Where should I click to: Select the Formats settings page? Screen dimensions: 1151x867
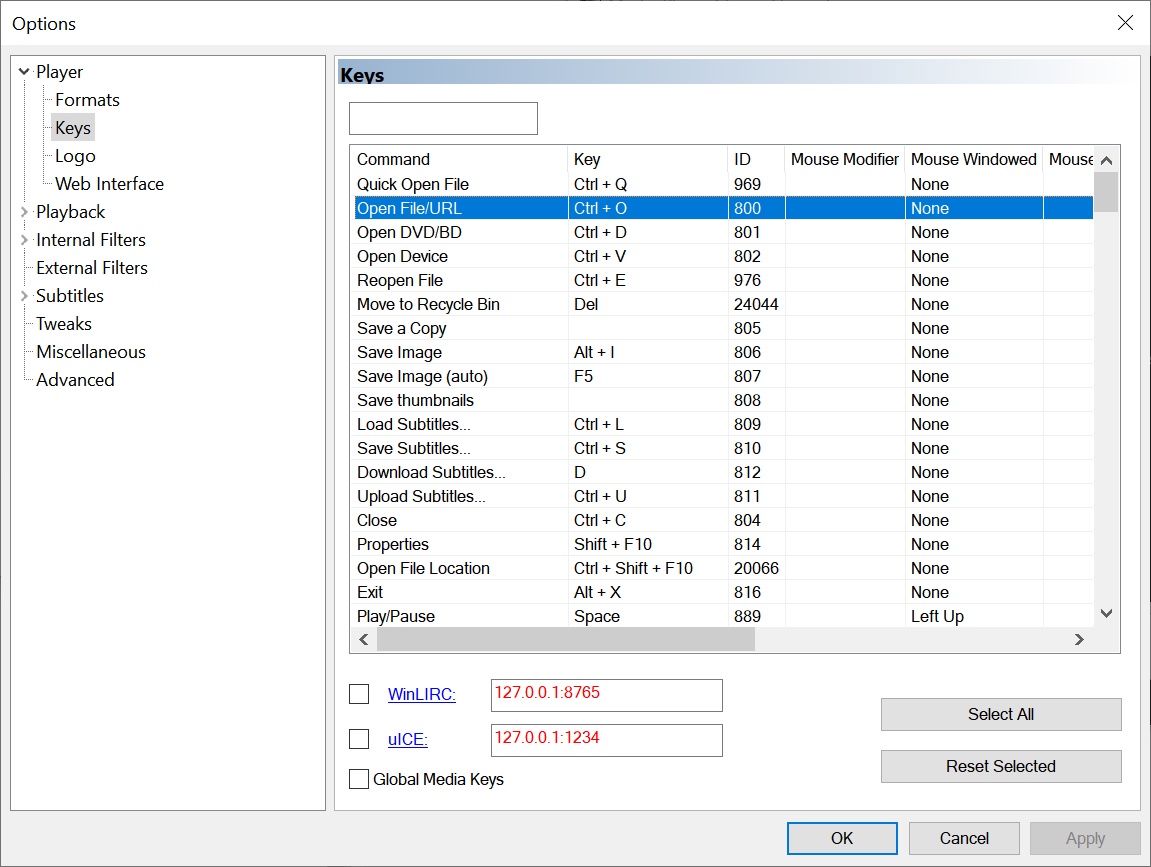pos(86,99)
